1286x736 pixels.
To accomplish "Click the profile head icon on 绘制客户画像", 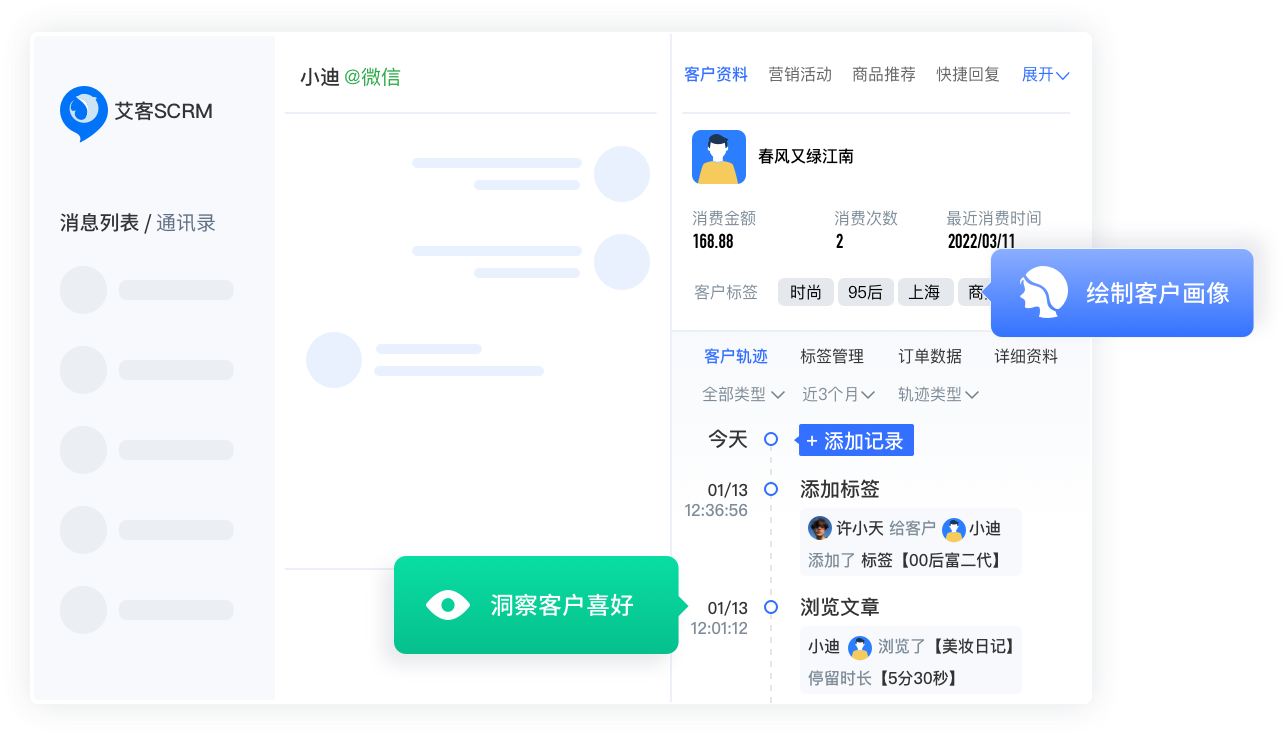I will point(1039,293).
